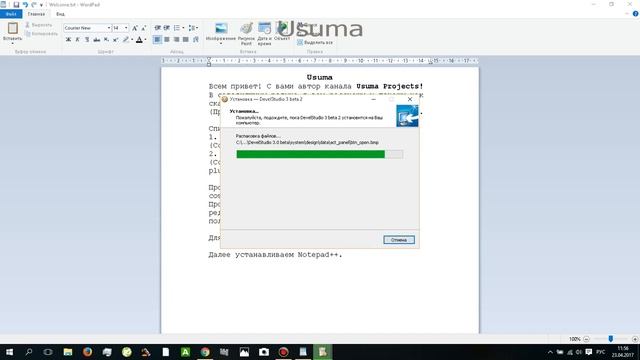Open line spacing dropdown
The width and height of the screenshot is (640, 360).
tap(193, 28)
